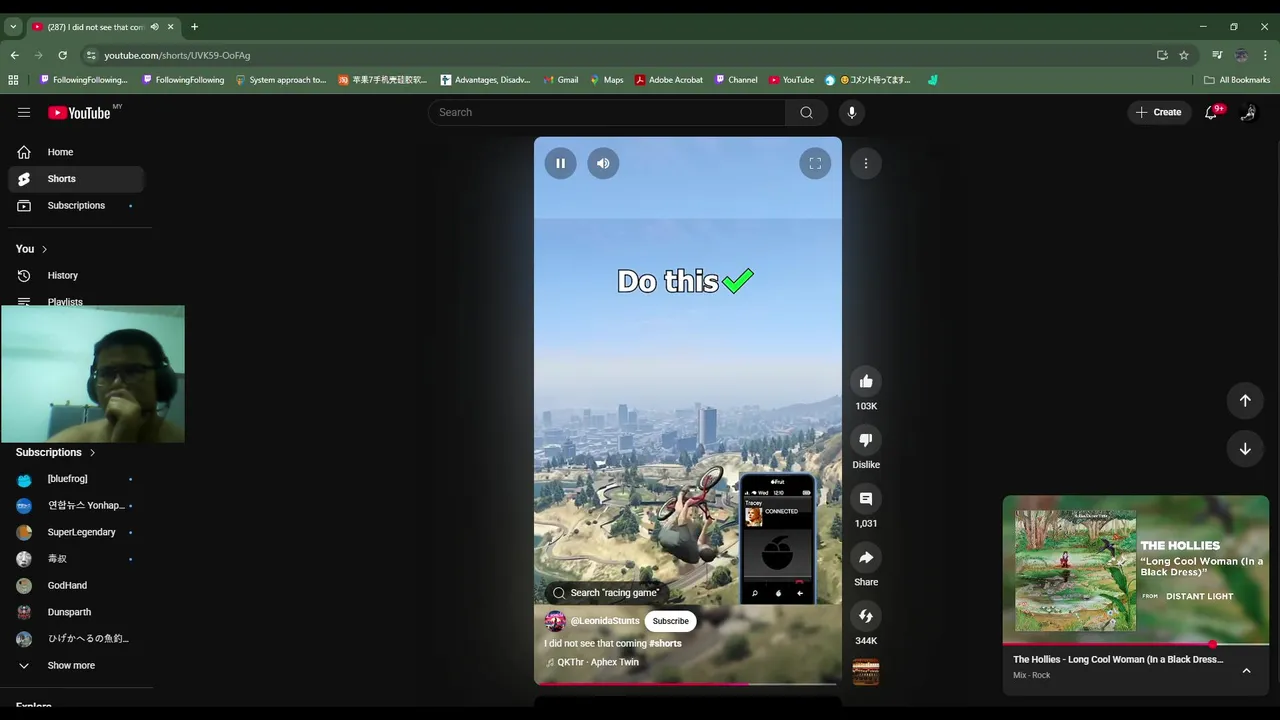Click the site information icon in address bar

coord(91,55)
